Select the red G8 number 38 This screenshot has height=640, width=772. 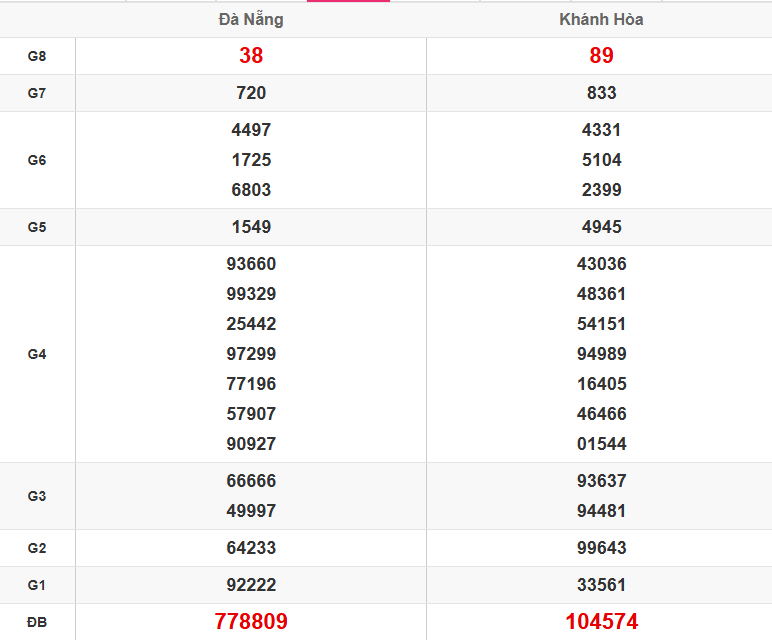(251, 56)
